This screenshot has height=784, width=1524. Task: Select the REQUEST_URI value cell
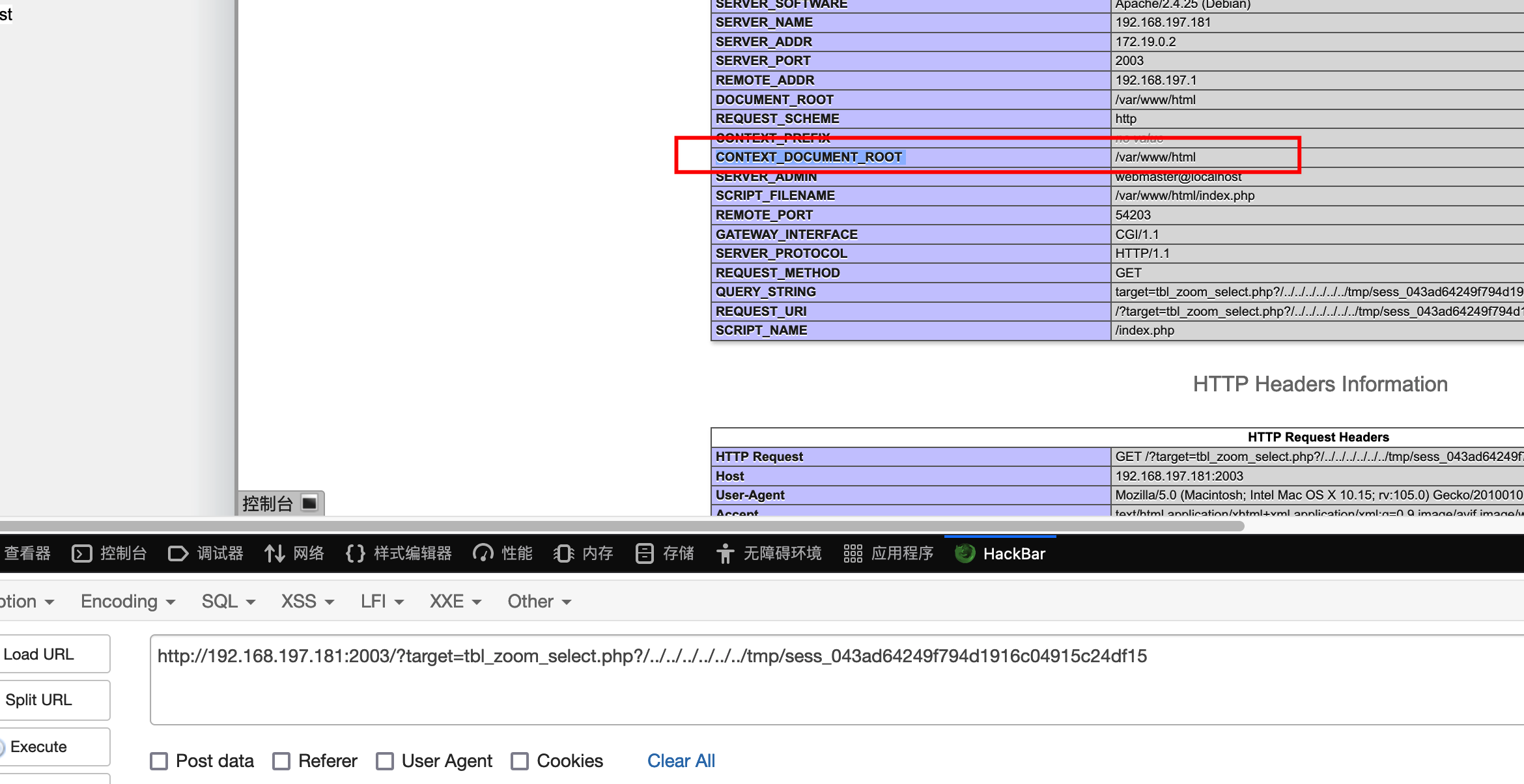[1318, 311]
